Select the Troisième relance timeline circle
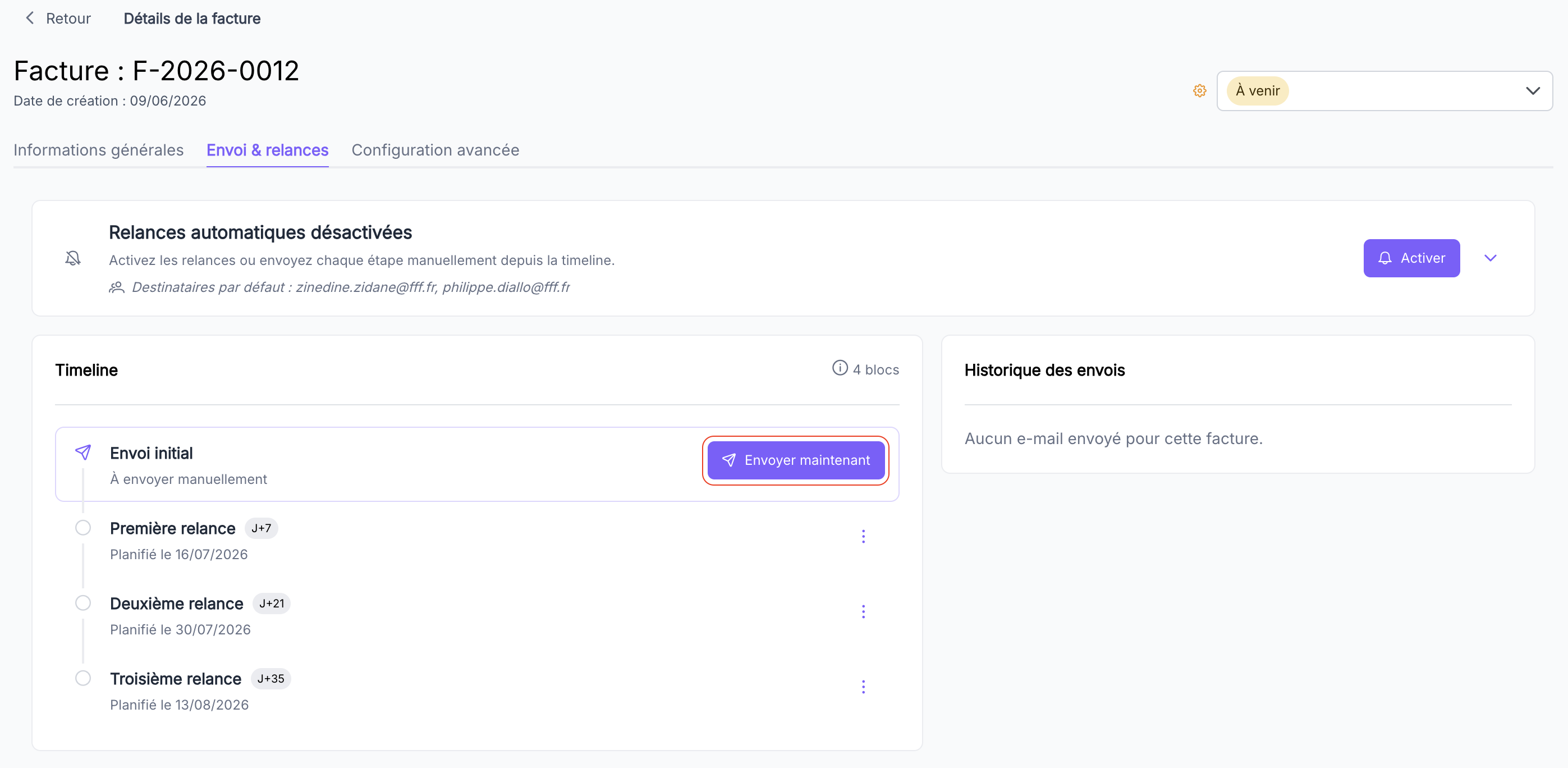1568x768 pixels. (84, 678)
